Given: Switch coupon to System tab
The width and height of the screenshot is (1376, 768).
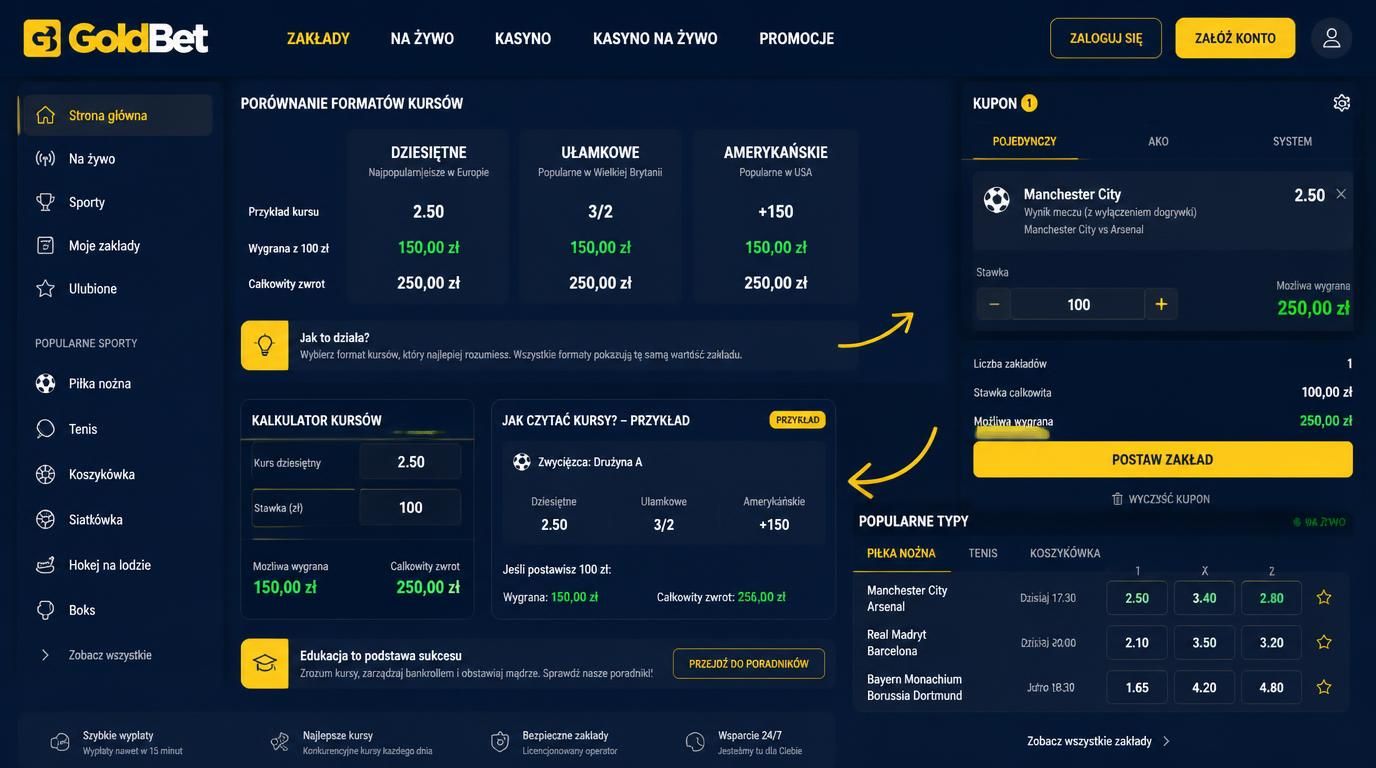Looking at the screenshot, I should coord(1292,141).
